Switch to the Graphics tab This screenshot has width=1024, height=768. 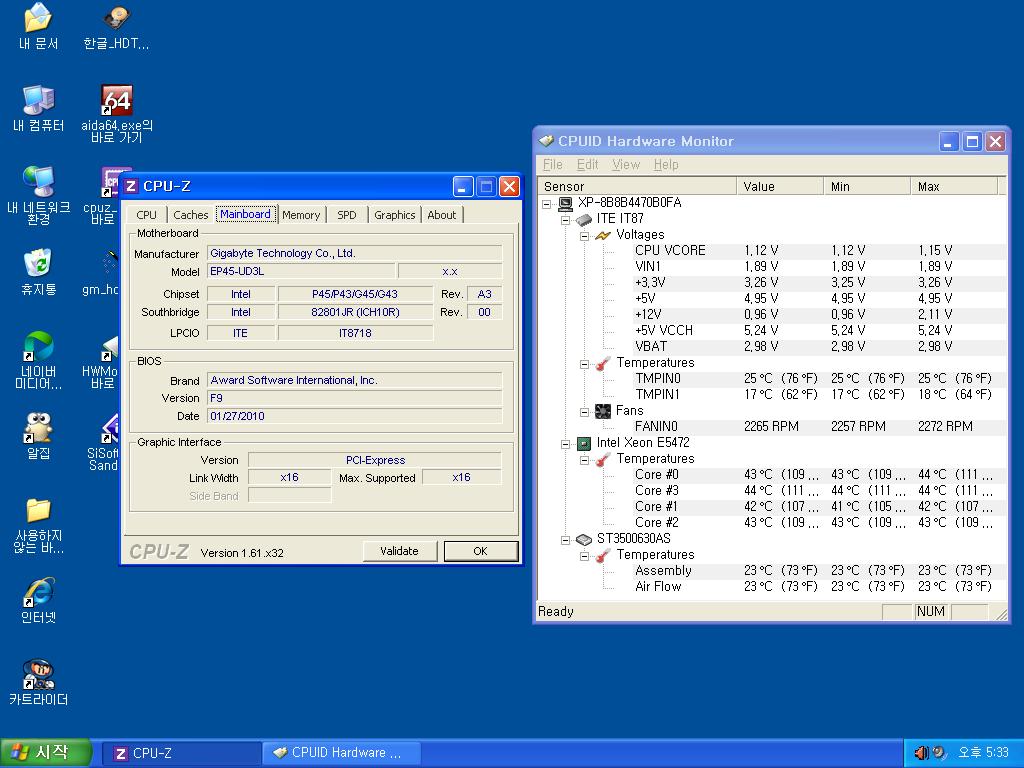pos(394,215)
